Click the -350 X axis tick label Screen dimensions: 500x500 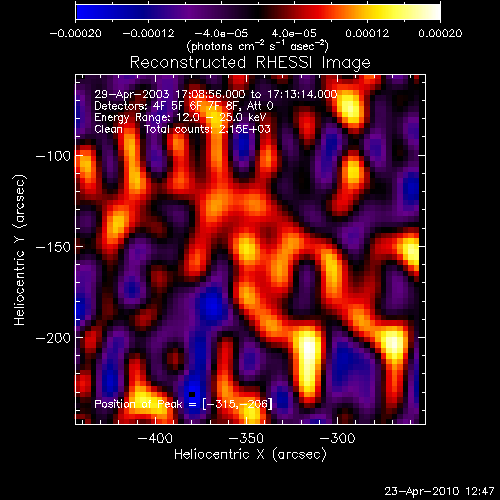click(246, 438)
